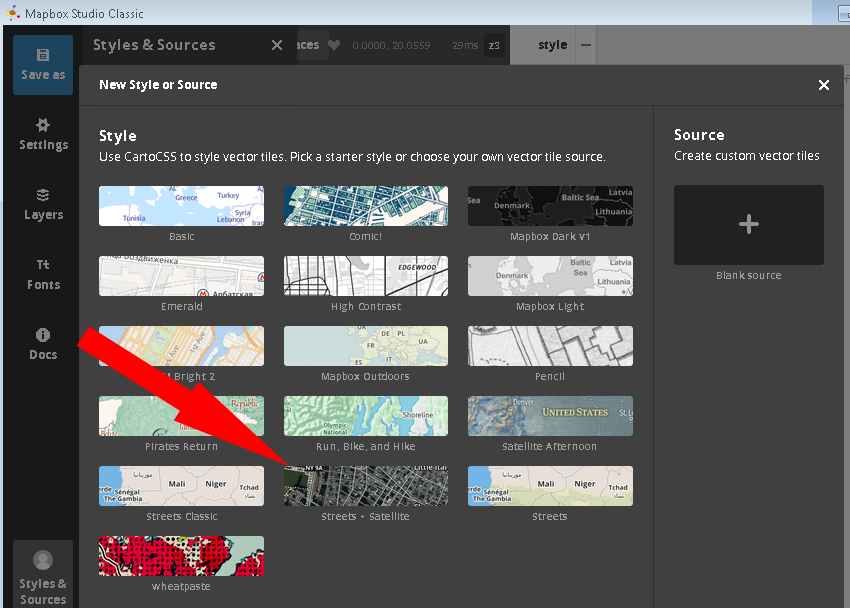Viewport: 850px width, 608px height.
Task: Click the z3 zoom level badge
Action: pos(496,44)
